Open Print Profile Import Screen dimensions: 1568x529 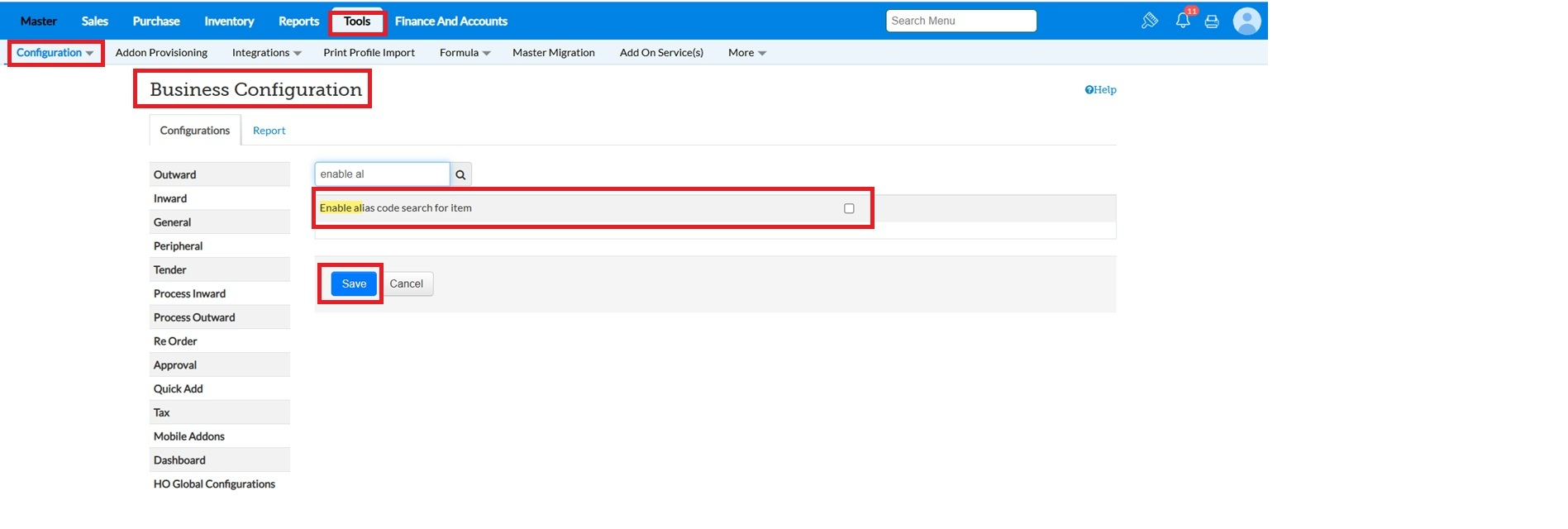tap(369, 52)
